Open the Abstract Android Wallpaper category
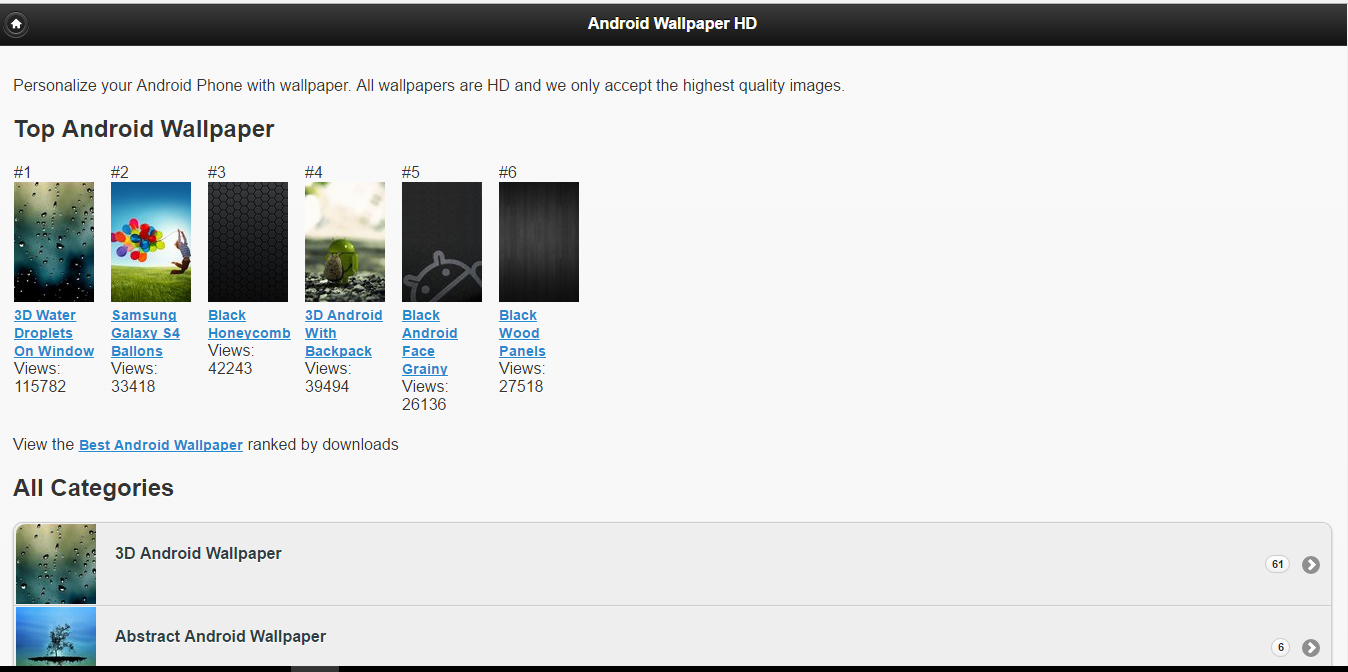The width and height of the screenshot is (1348, 672). [220, 637]
